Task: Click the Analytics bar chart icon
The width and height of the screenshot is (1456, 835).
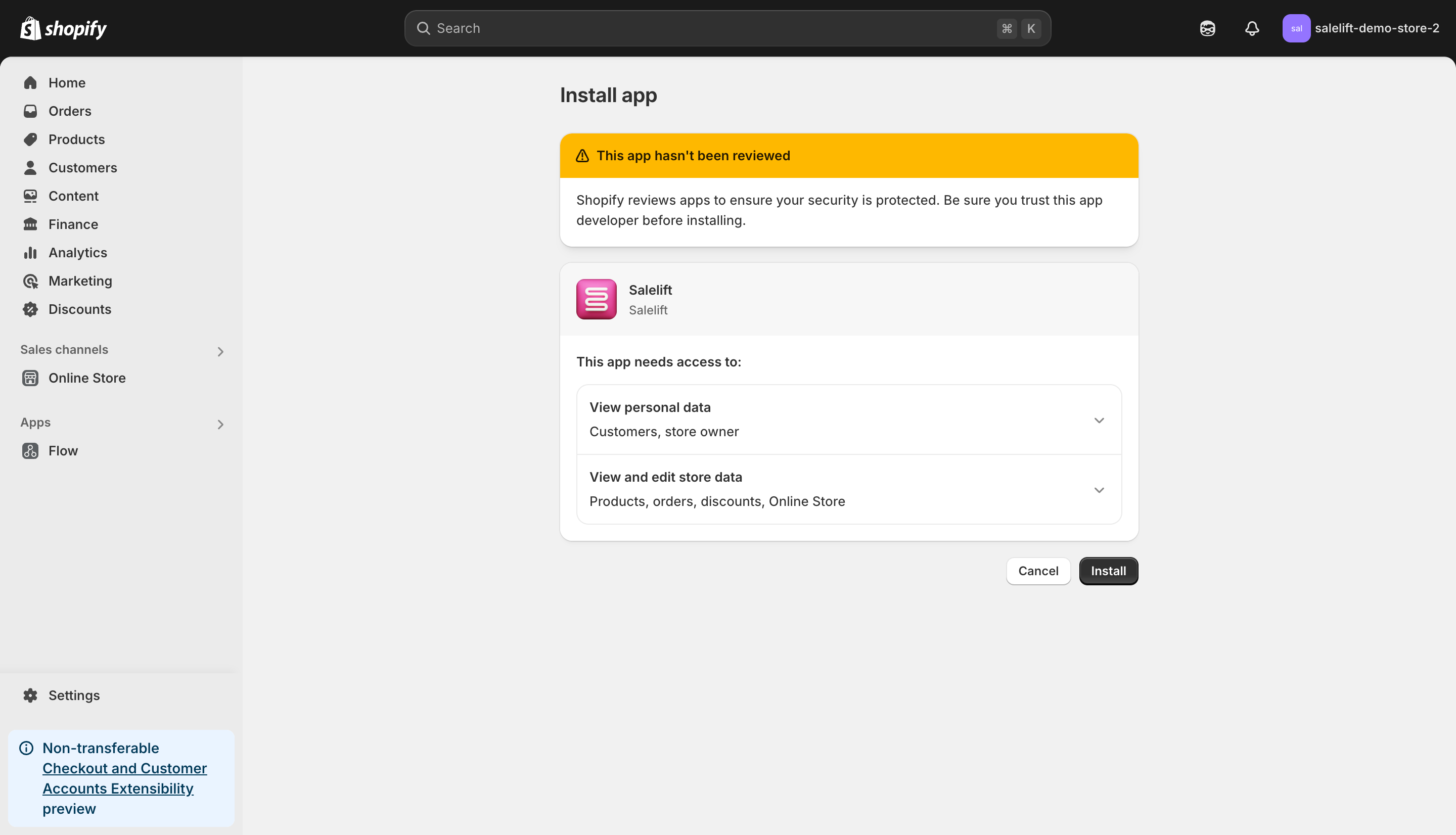Action: [30, 252]
